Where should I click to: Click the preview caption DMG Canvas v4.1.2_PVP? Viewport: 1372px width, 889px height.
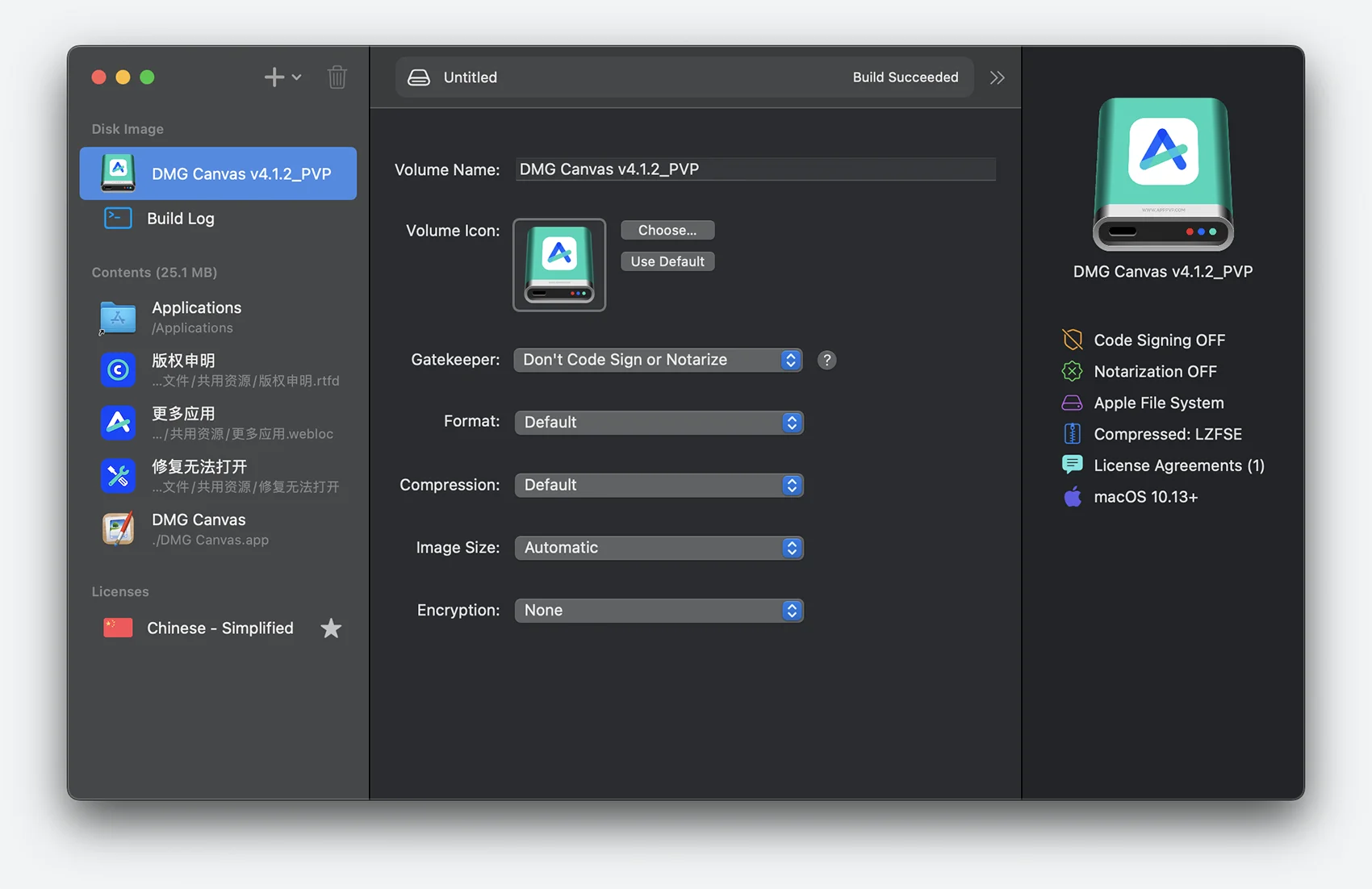point(1163,272)
